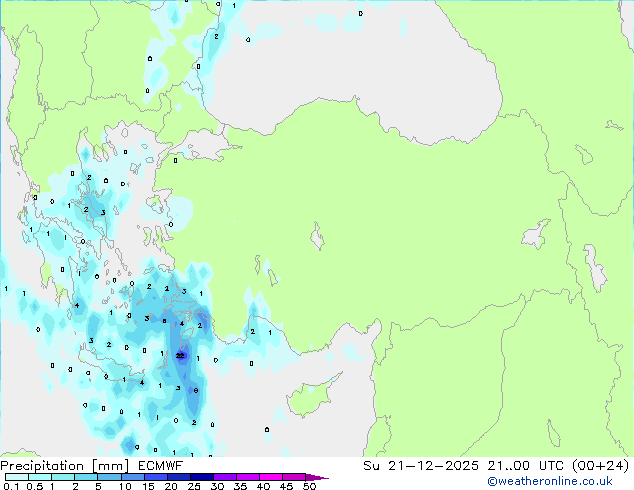Screen dimensions: 634x490
Task: Select the 45 to 50 mm legend swatch
Action: tap(294, 477)
